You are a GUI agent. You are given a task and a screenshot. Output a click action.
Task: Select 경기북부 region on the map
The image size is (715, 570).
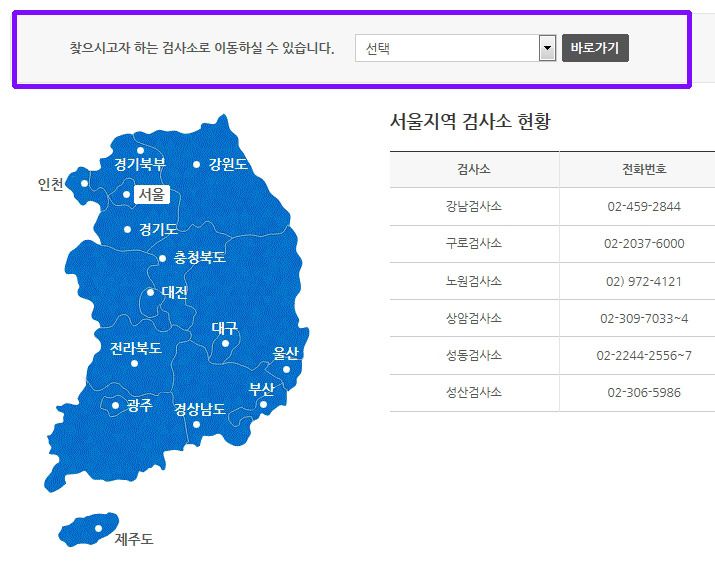(x=140, y=164)
